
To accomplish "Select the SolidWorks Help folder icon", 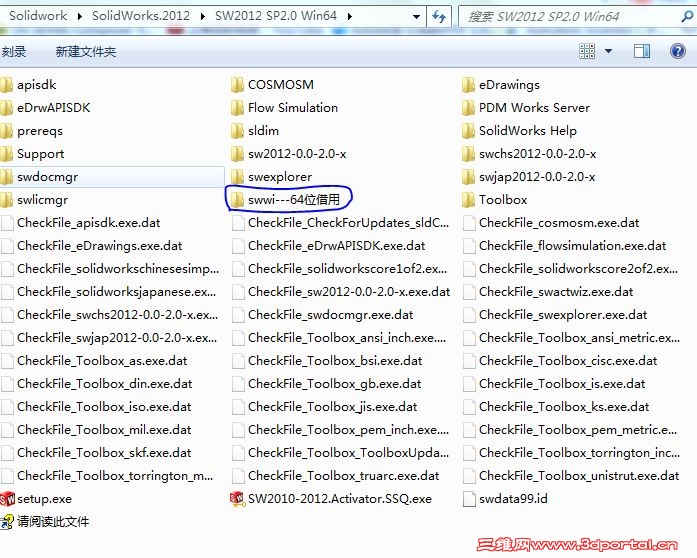I will tap(468, 131).
